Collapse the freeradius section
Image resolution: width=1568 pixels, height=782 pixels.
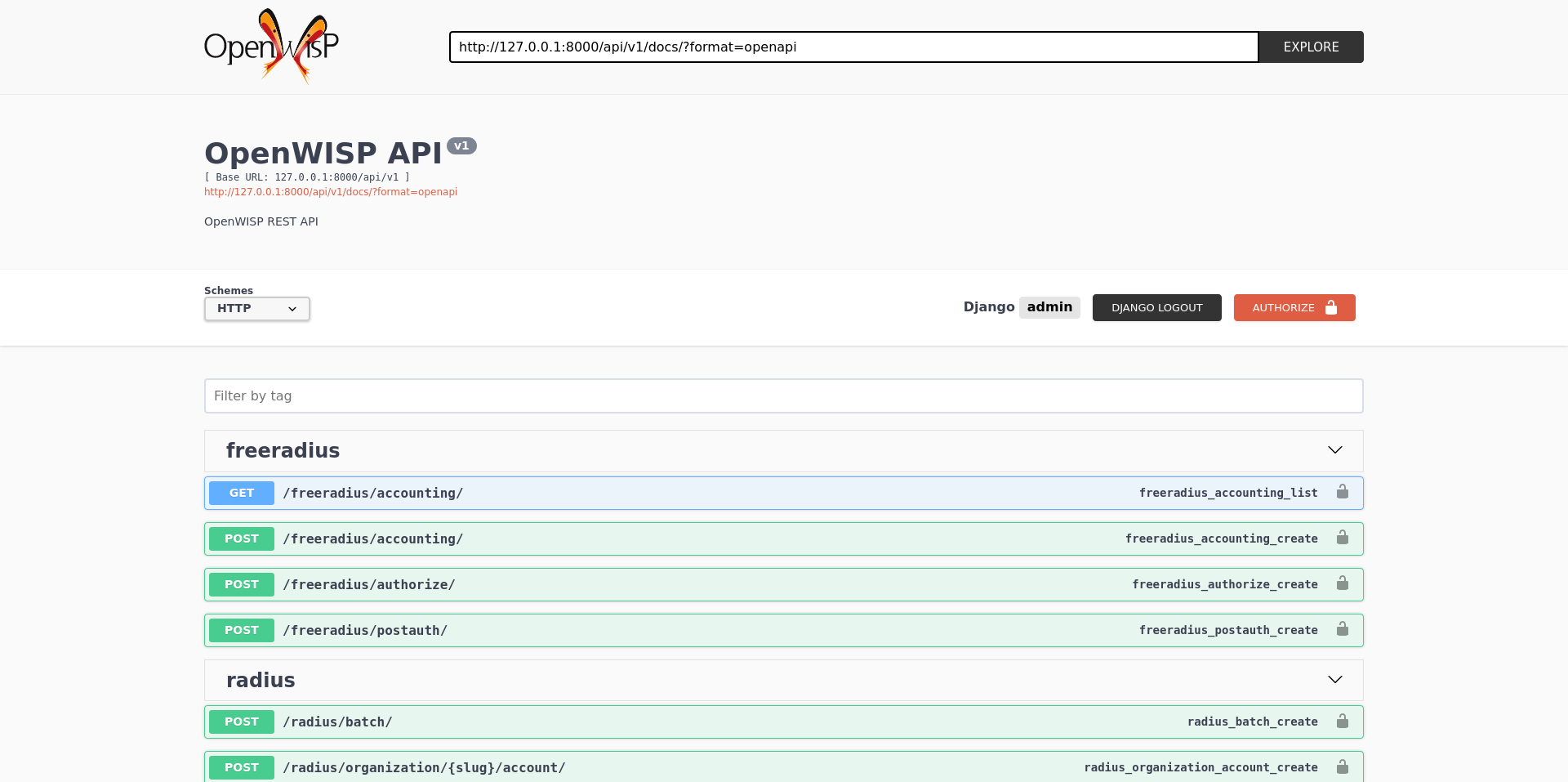pos(1334,450)
